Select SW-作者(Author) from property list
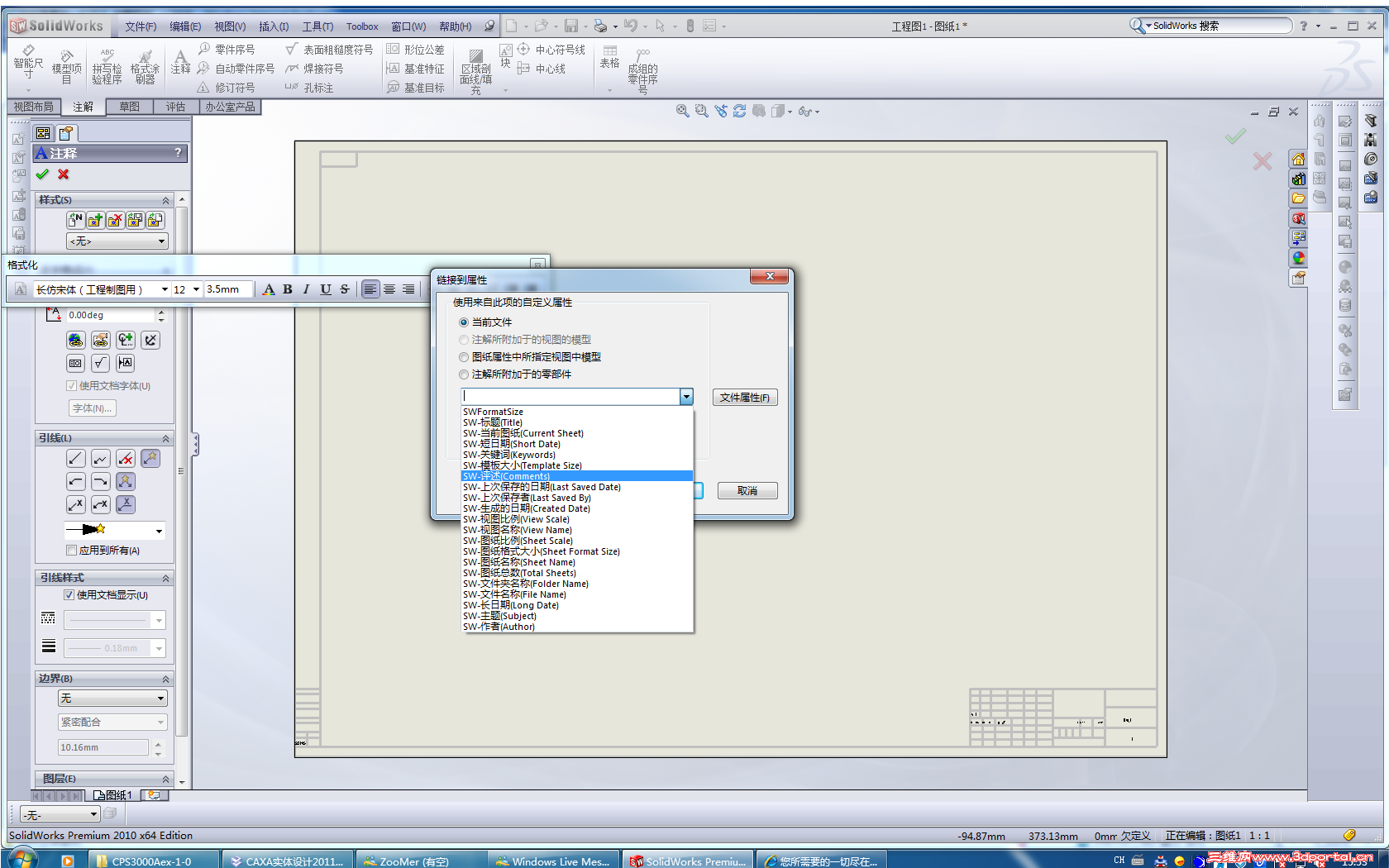 (576, 627)
